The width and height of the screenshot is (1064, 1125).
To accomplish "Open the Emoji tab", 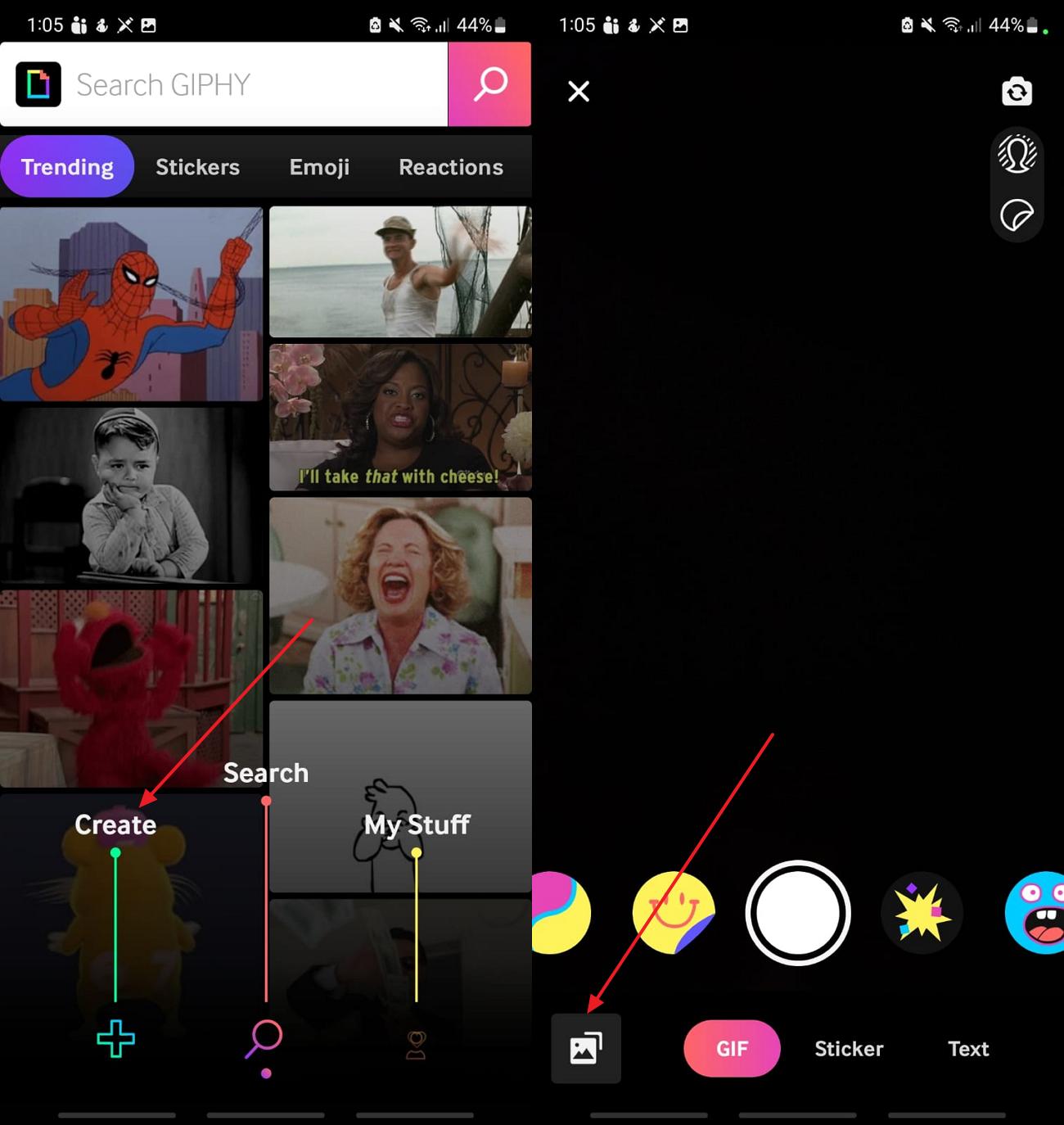I will [318, 166].
